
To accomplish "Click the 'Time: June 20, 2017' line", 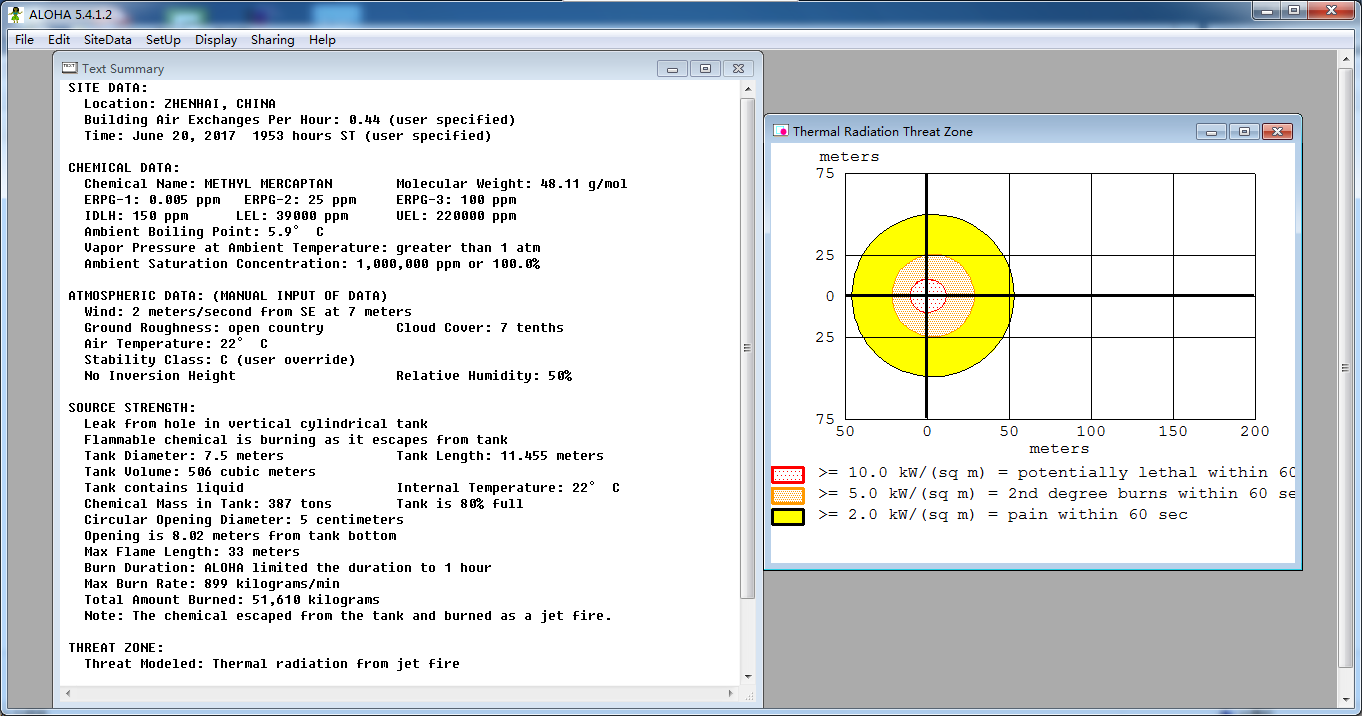I will click(x=288, y=136).
